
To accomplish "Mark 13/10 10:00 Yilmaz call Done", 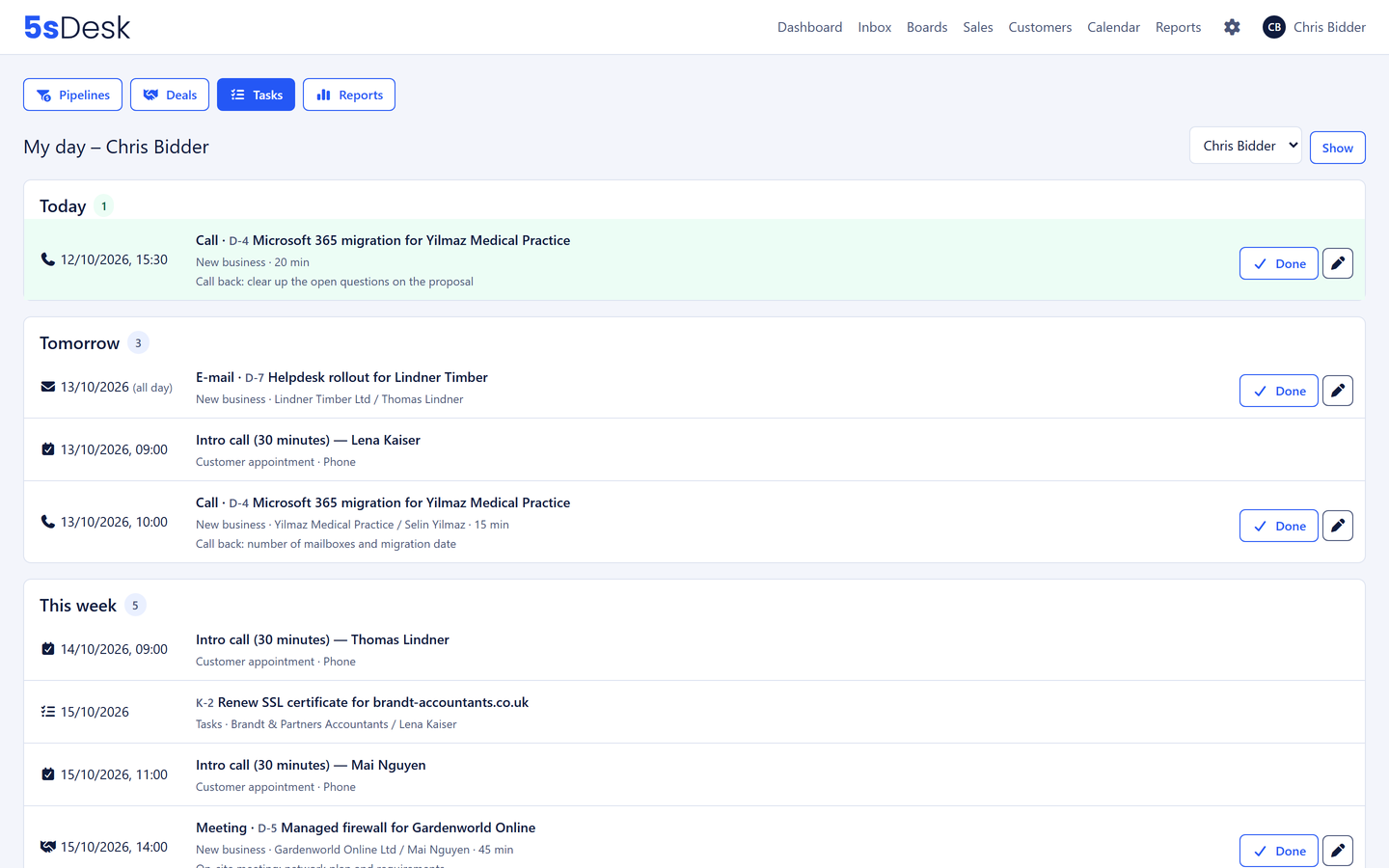I will 1278,526.
